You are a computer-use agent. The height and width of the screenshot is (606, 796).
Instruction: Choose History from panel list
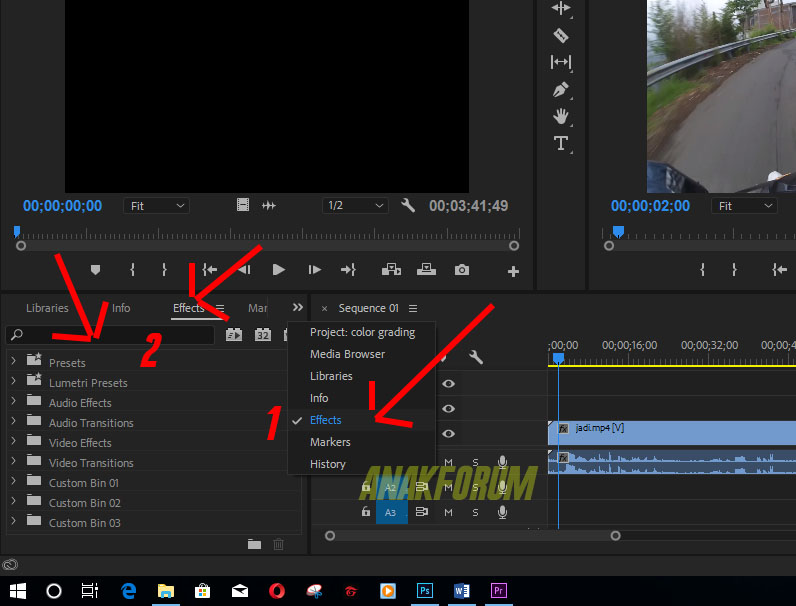(x=361, y=464)
